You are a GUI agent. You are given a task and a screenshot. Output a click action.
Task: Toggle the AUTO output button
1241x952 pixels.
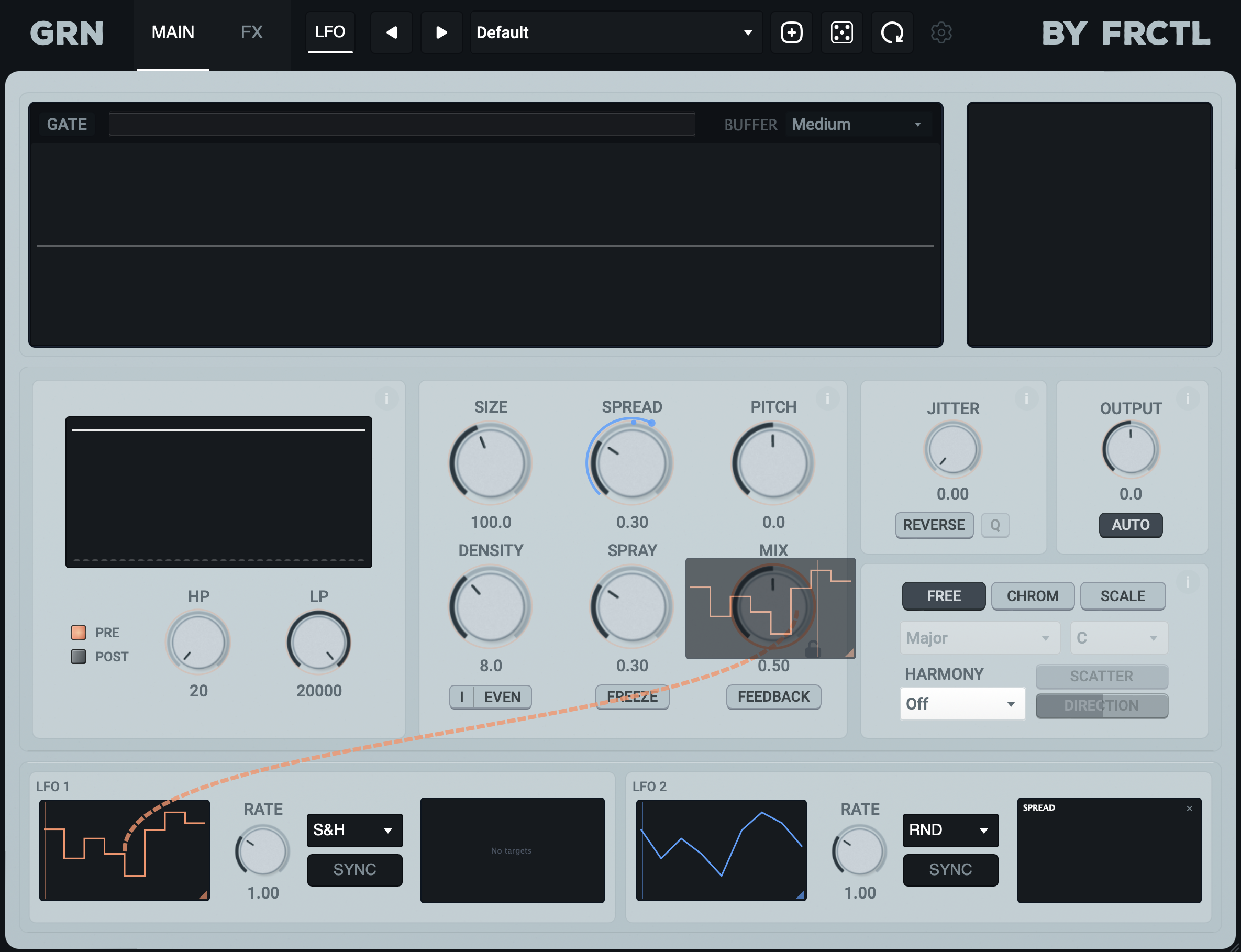[1131, 525]
